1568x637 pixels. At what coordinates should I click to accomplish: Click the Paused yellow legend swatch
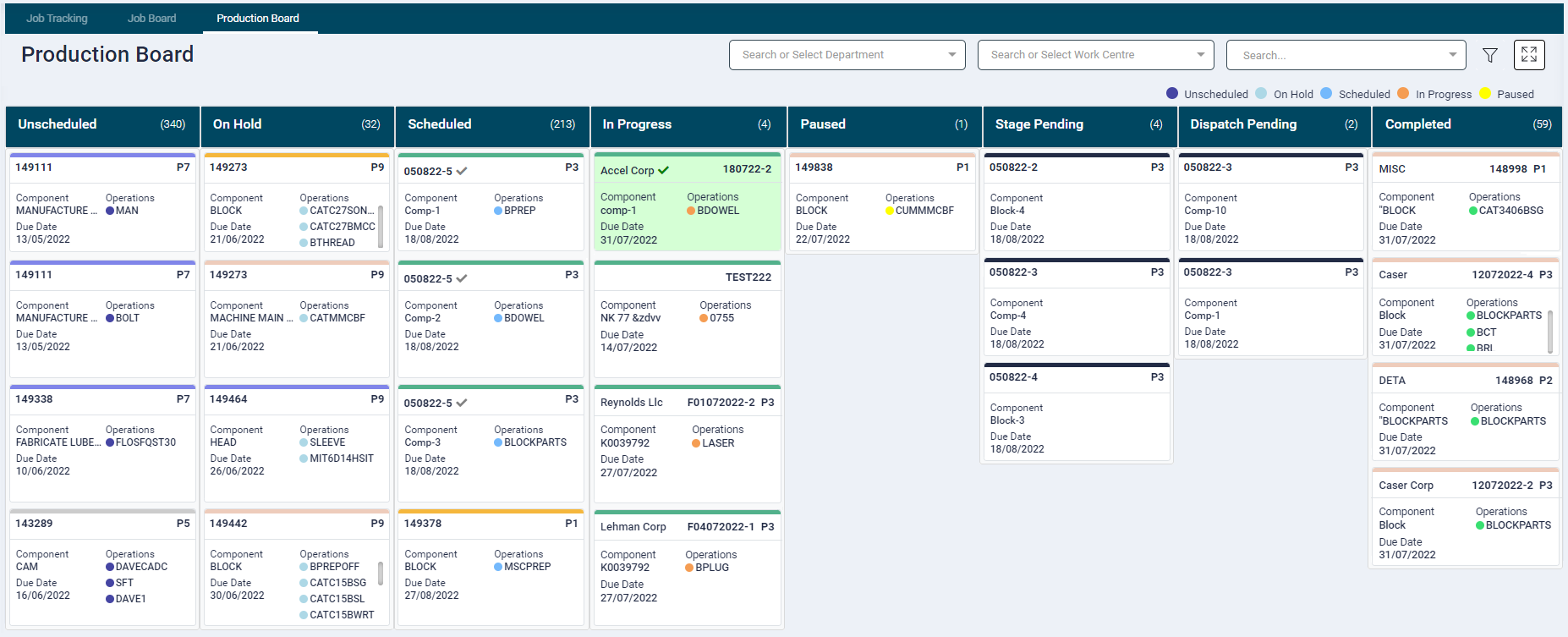click(x=1485, y=94)
